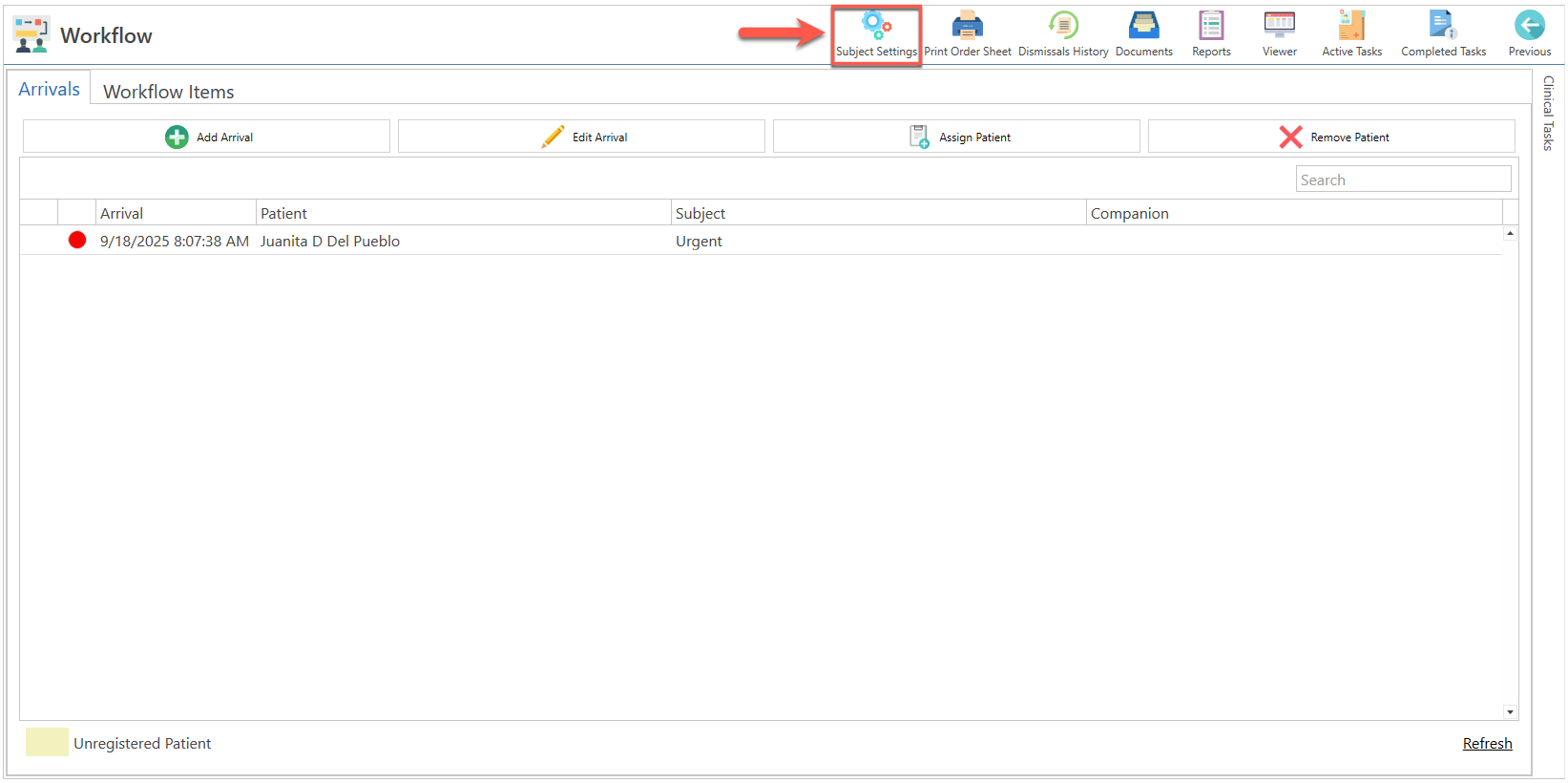Open the Documents toolbar item
Image resolution: width=1568 pixels, height=783 pixels.
(1143, 35)
